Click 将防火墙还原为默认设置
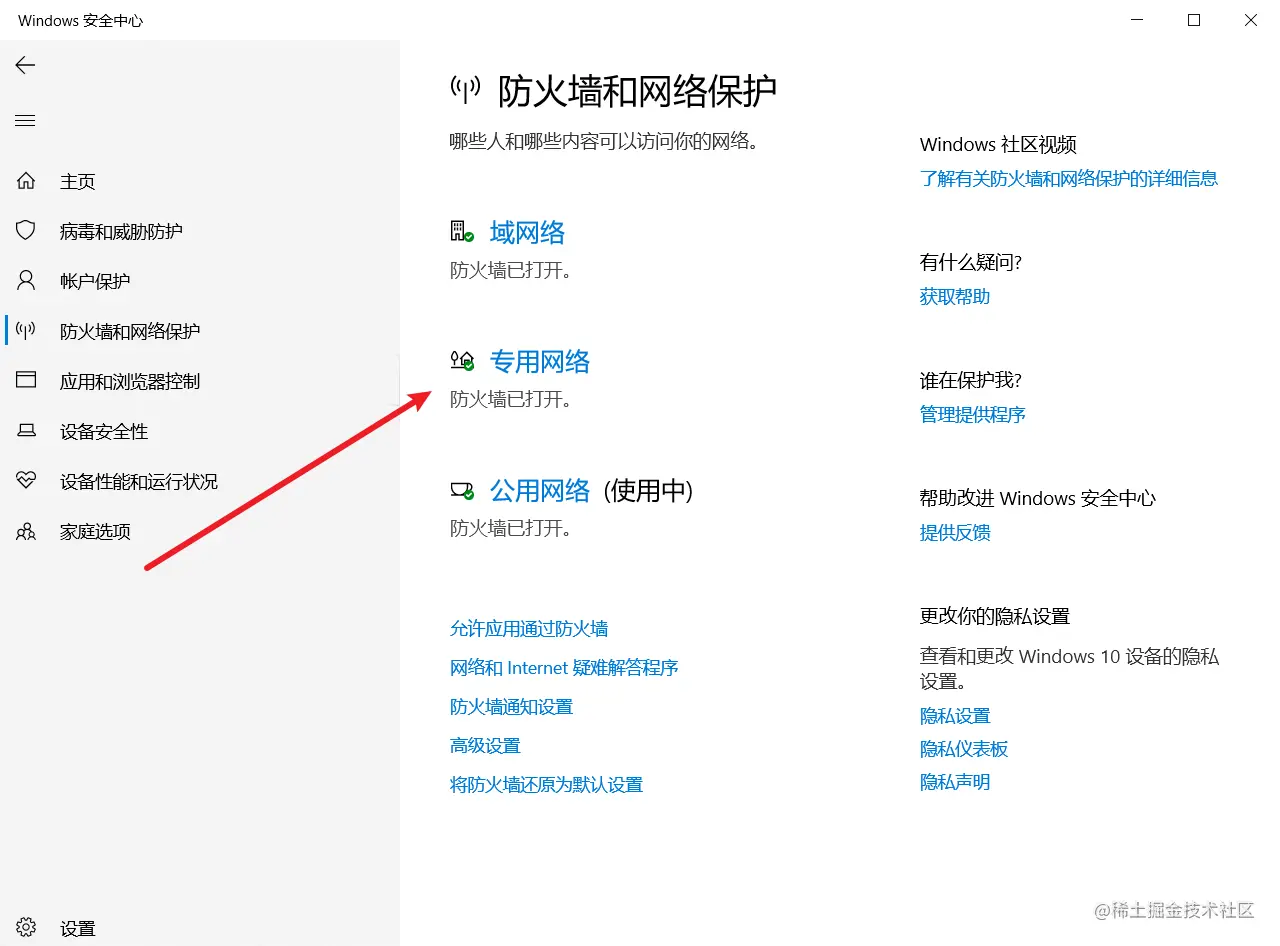The height and width of the screenshot is (946, 1280). point(546,784)
